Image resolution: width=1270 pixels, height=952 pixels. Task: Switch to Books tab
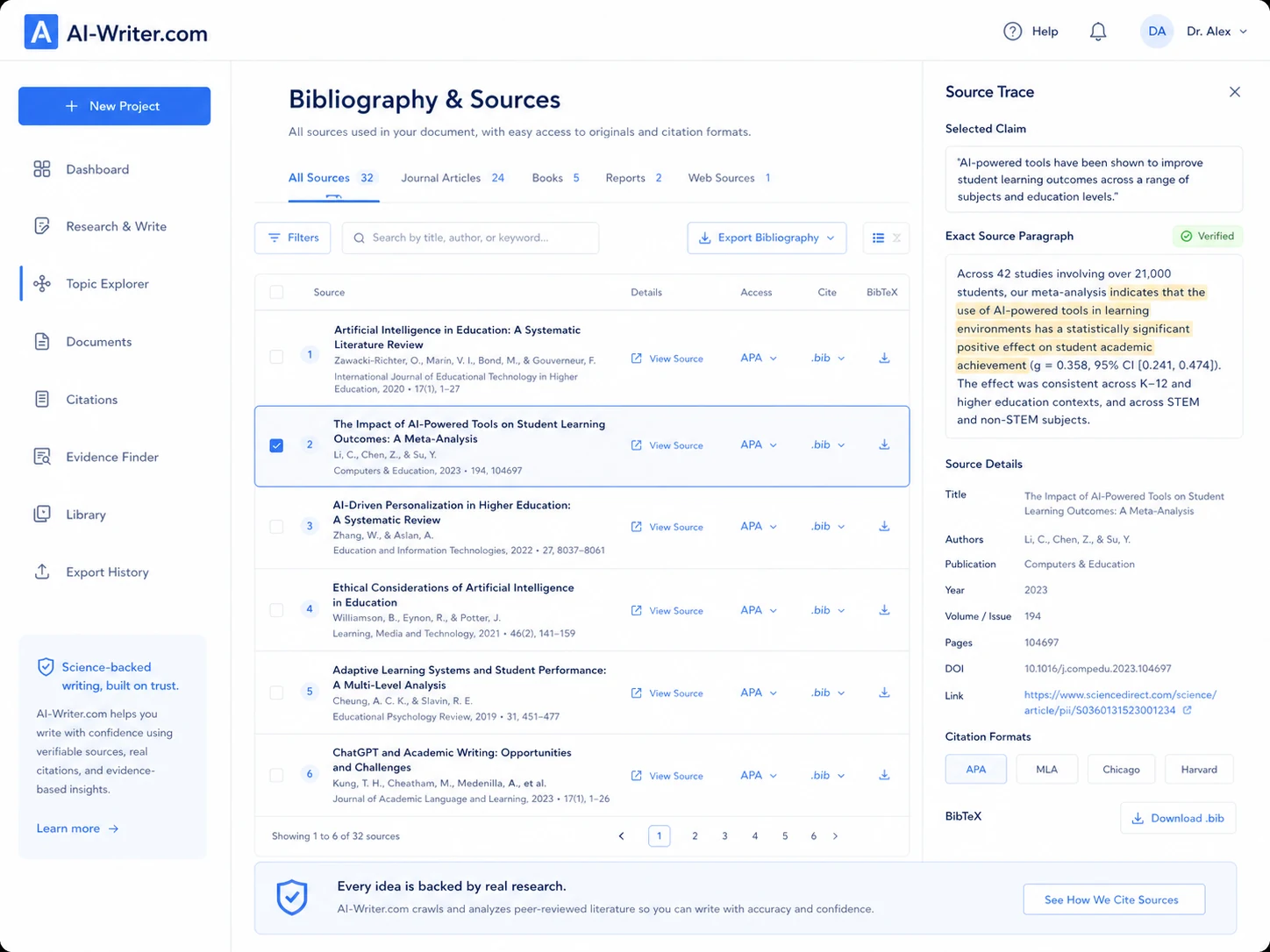[556, 178]
